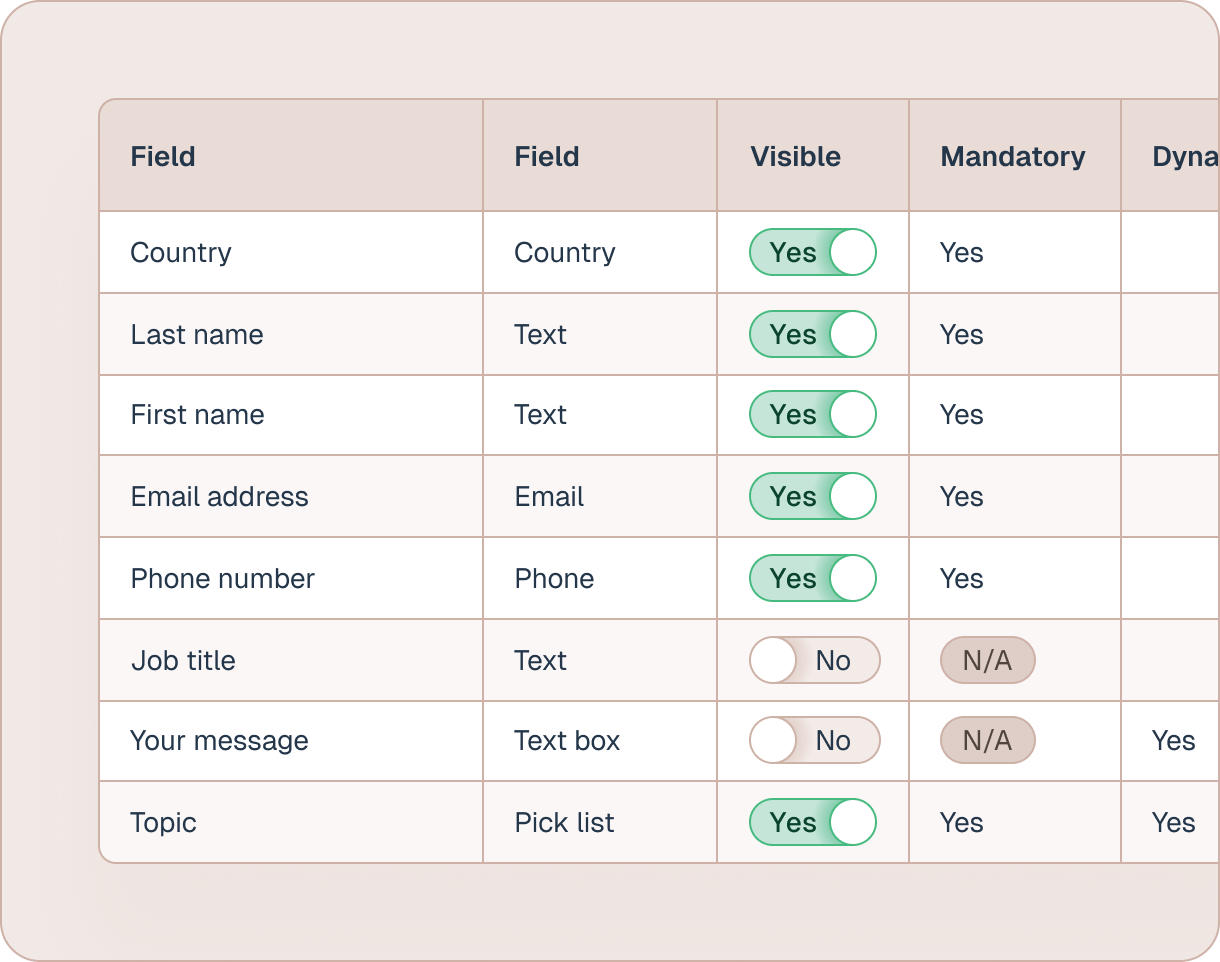
Task: Click the Visible column header
Action: (795, 156)
